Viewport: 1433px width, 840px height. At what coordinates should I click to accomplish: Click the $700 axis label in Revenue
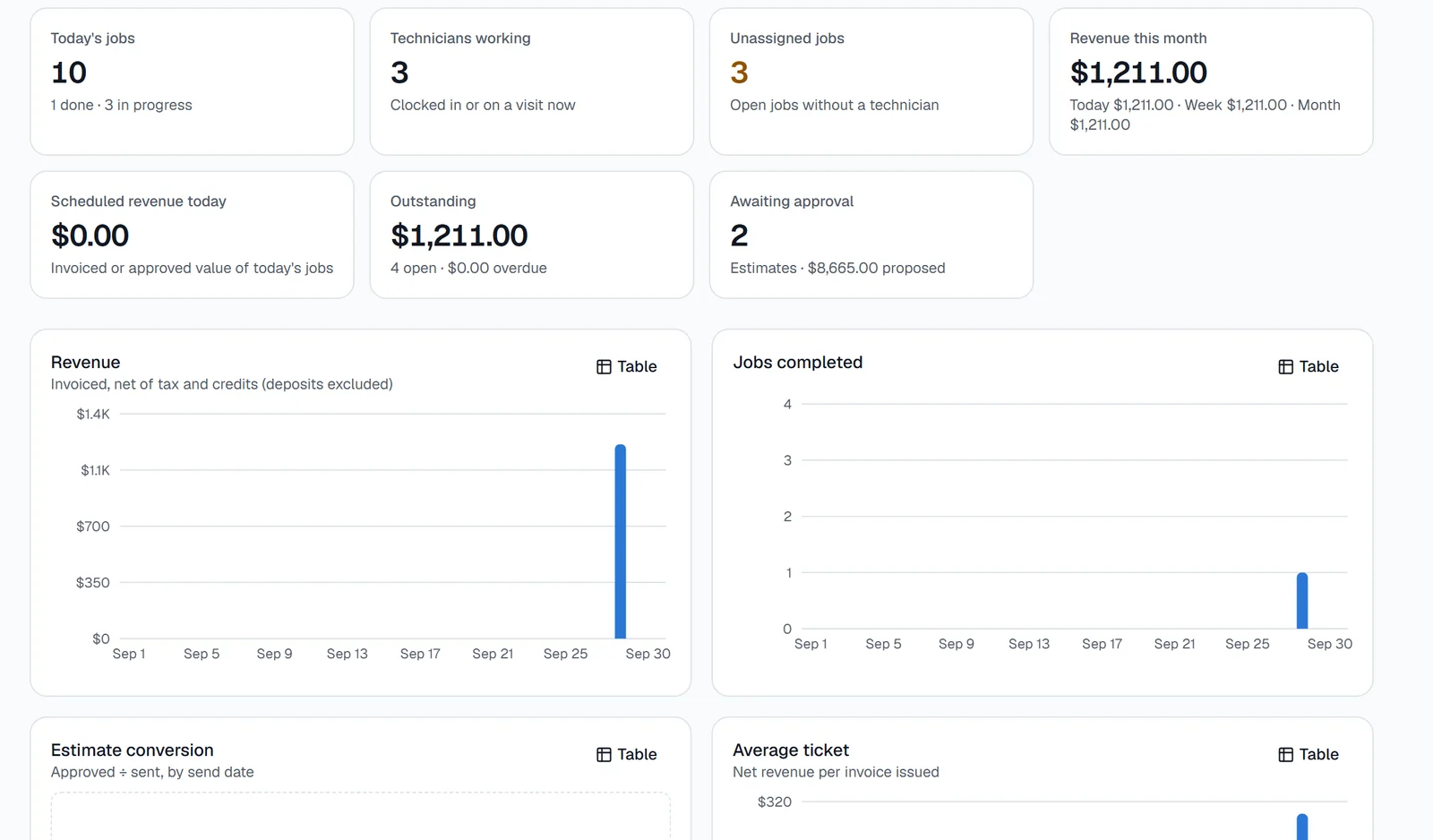(x=93, y=527)
